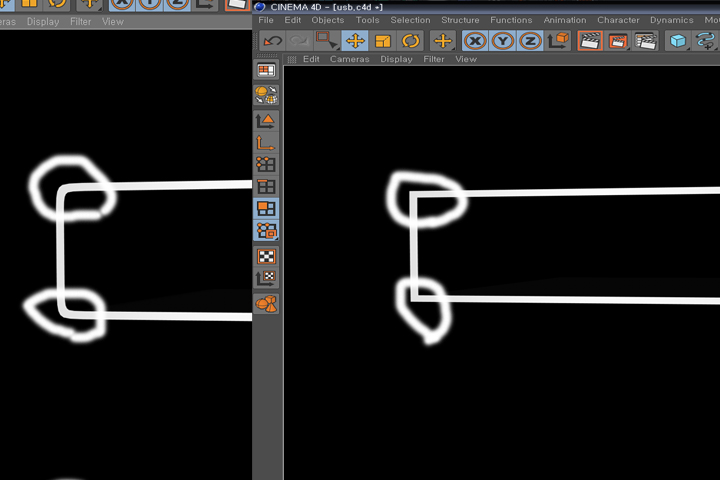Open the Tools menu
The width and height of the screenshot is (720, 480).
[367, 20]
